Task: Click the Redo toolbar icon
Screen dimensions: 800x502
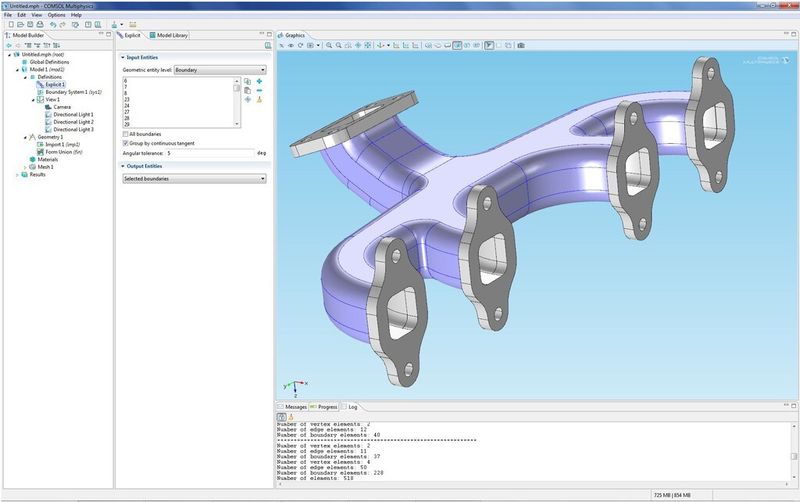Action: (x=62, y=24)
